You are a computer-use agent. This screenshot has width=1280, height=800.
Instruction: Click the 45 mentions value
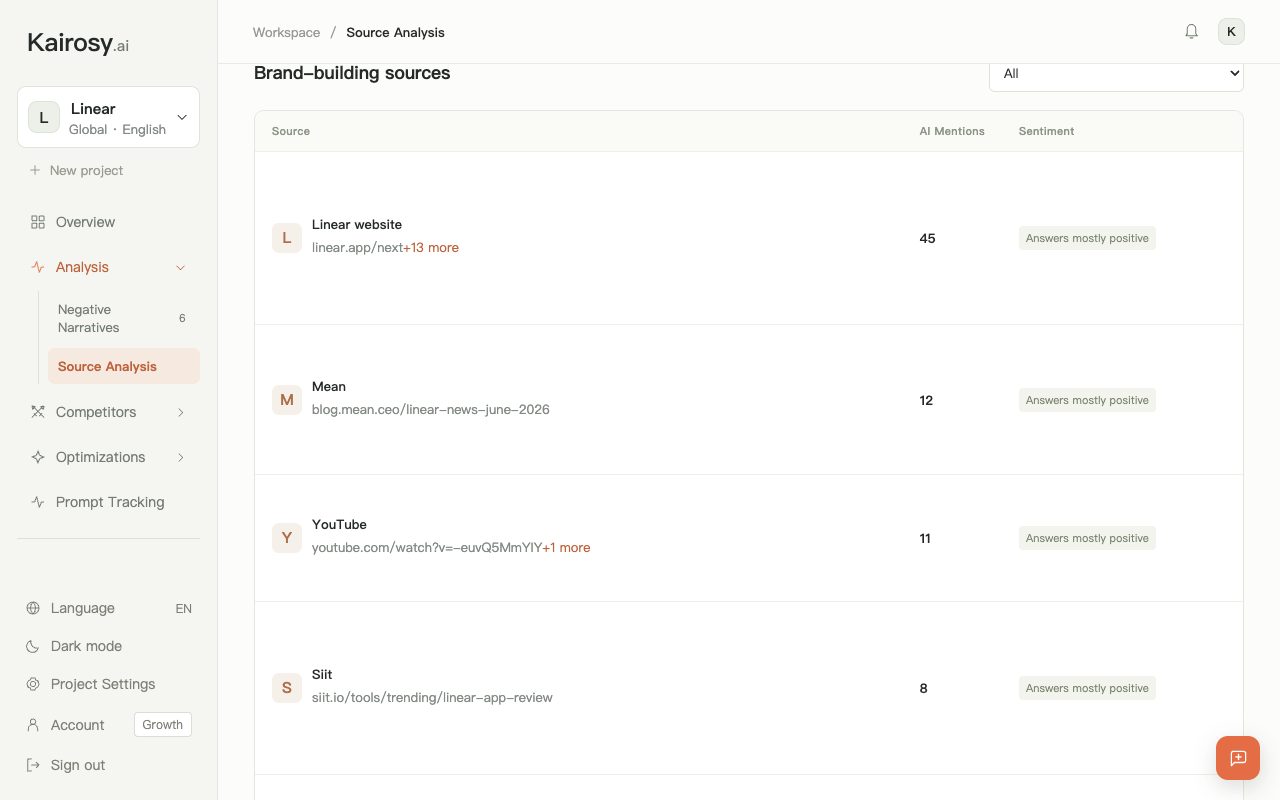(x=927, y=238)
